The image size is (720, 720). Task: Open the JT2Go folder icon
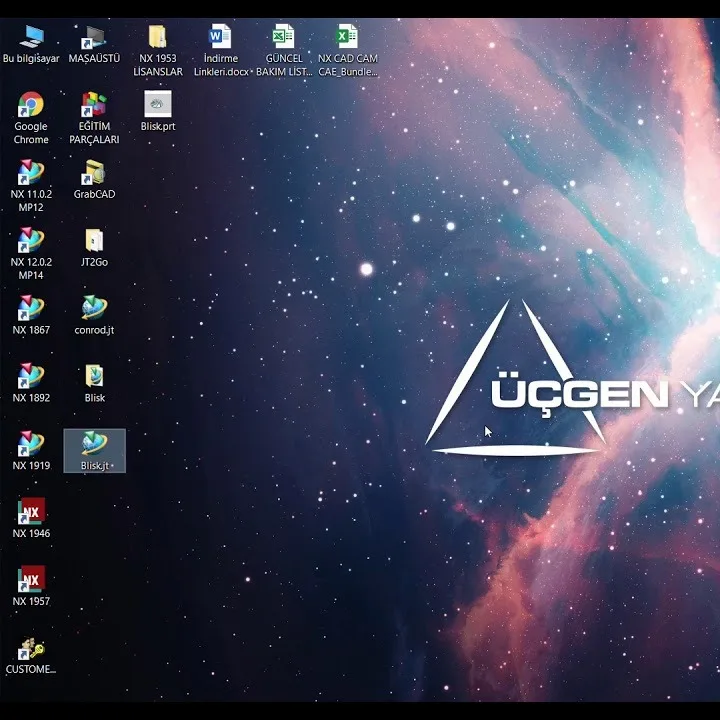(94, 248)
